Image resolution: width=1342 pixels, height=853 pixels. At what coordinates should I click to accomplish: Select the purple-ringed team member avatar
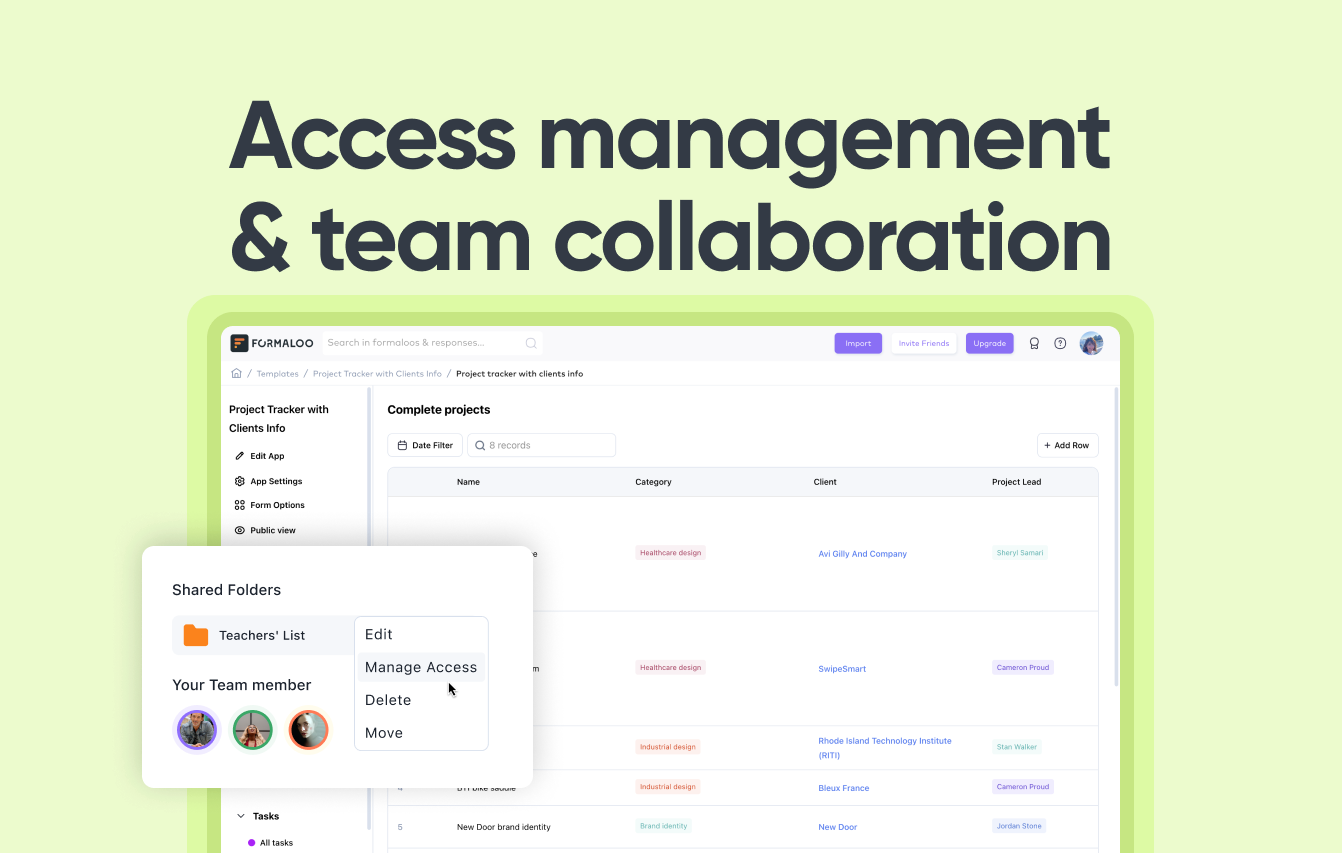(x=197, y=730)
